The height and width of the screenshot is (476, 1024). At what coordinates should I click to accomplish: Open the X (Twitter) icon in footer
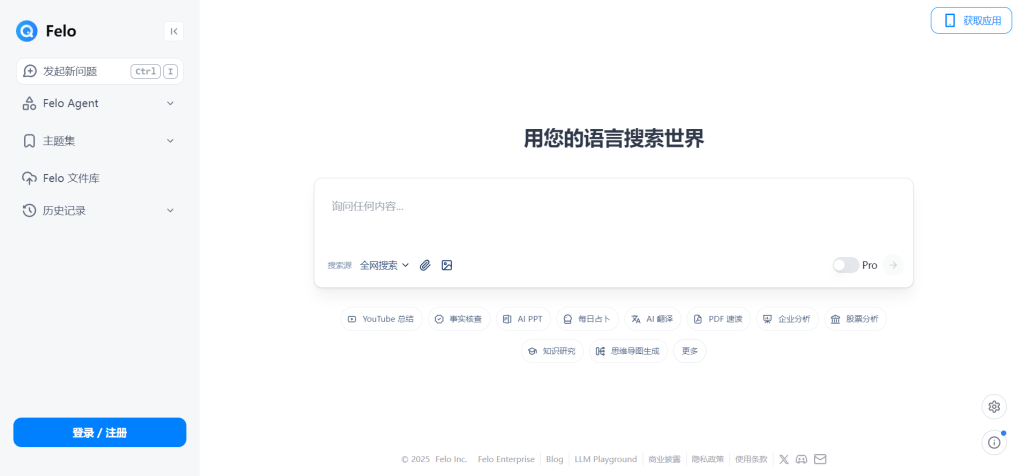pos(784,460)
